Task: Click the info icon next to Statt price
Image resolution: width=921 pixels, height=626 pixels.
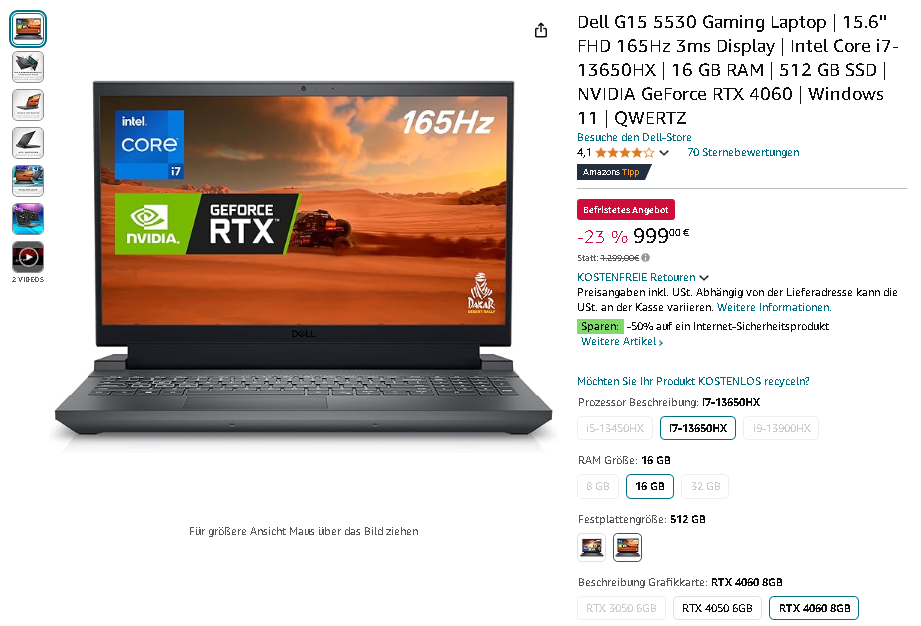Action: [646, 257]
